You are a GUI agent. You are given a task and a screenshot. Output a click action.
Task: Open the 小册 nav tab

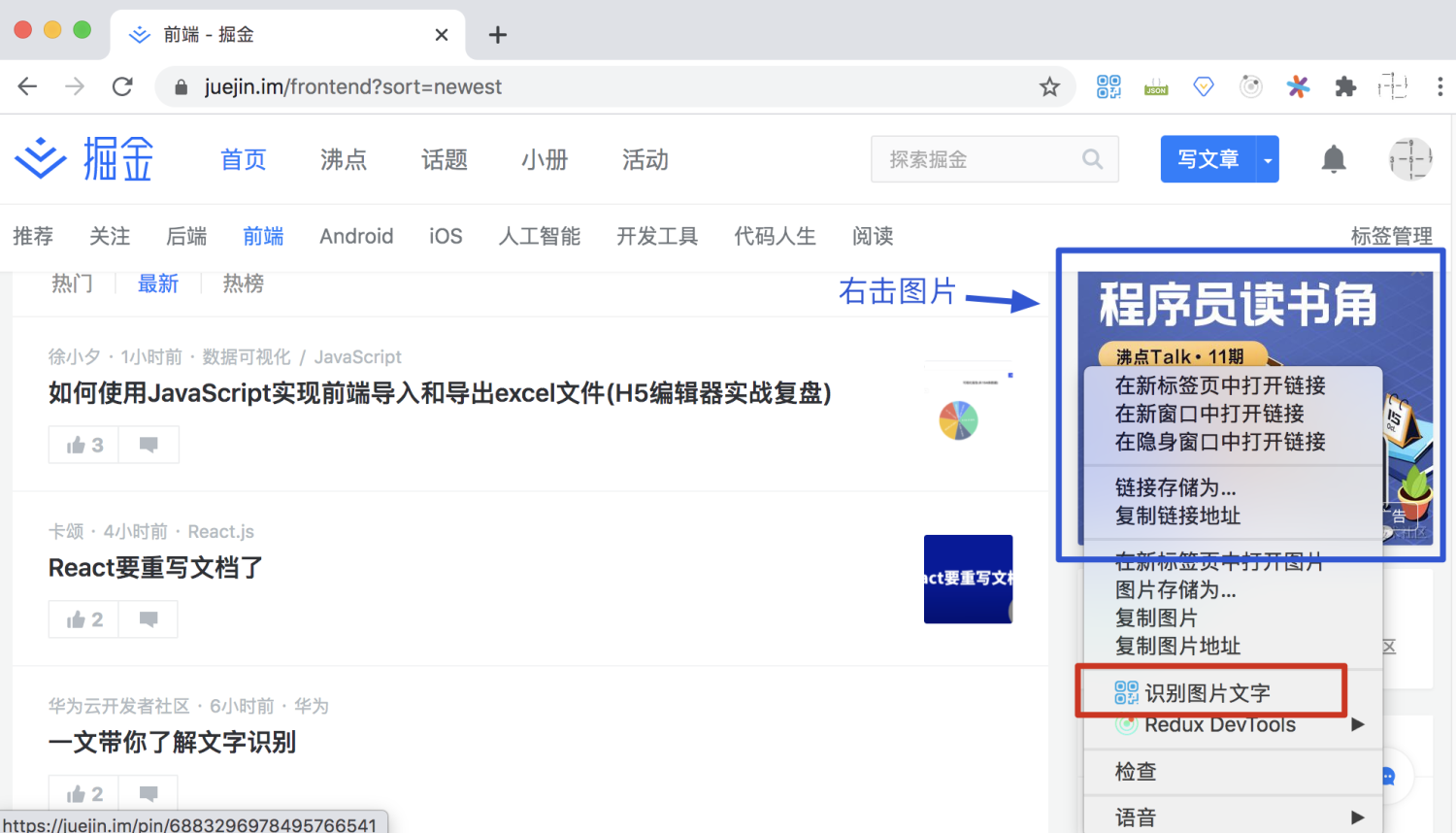tap(545, 159)
